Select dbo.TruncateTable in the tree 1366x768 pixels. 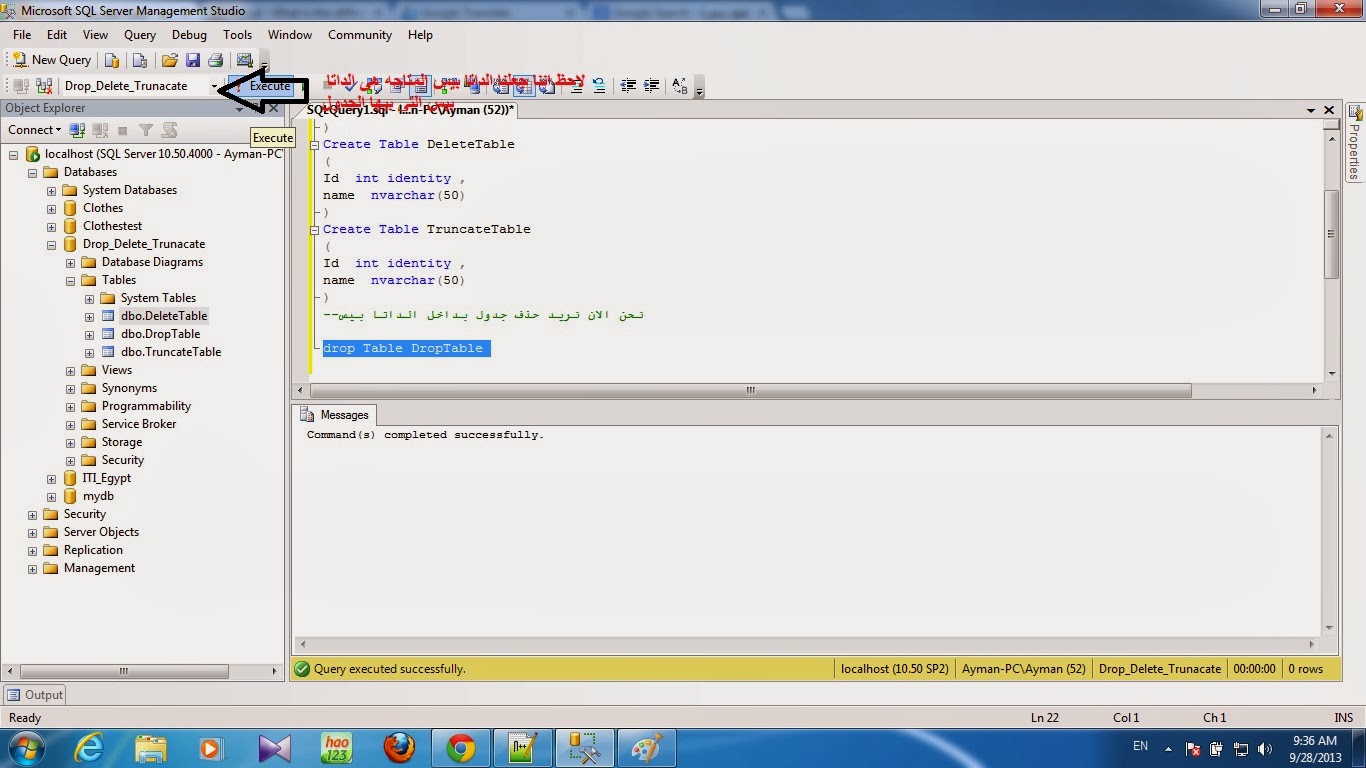click(x=171, y=352)
